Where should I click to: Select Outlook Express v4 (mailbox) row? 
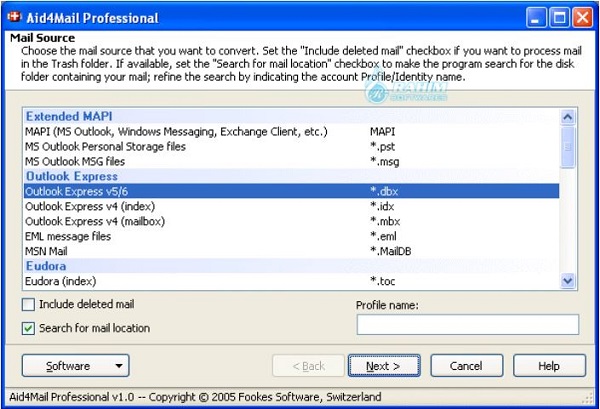coord(292,221)
